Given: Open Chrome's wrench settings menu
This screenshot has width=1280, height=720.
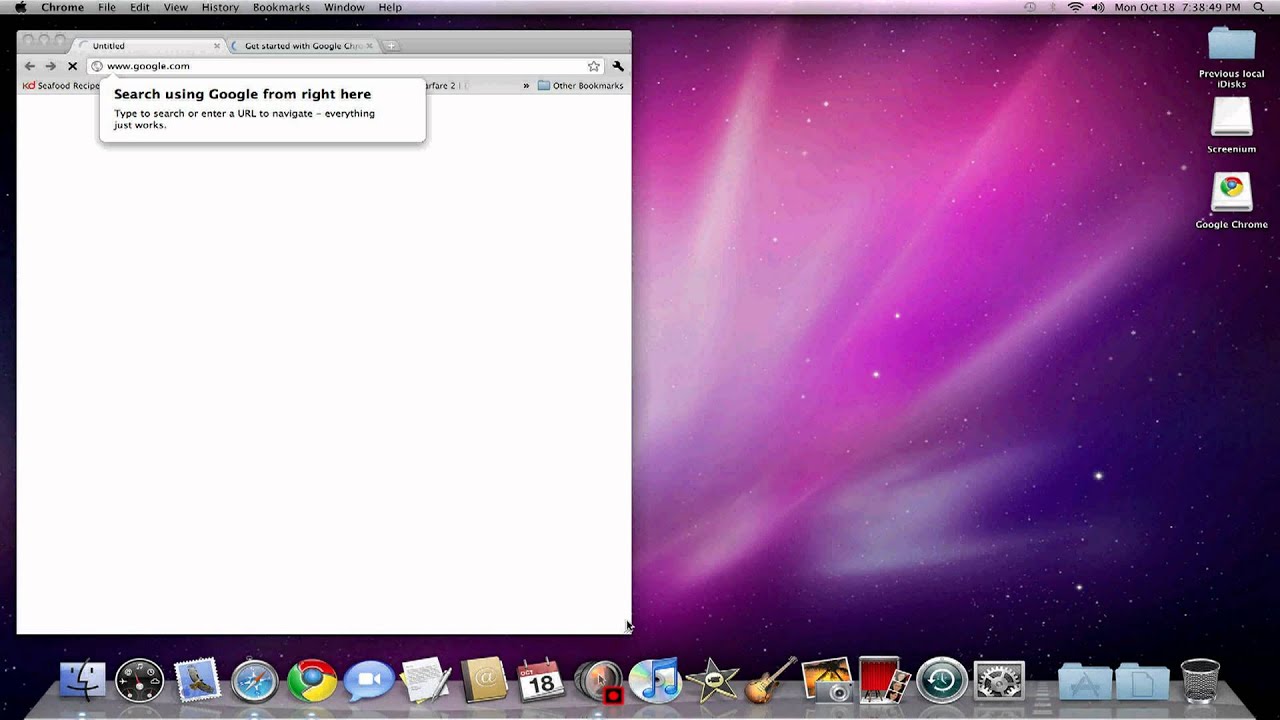Looking at the screenshot, I should pyautogui.click(x=618, y=66).
